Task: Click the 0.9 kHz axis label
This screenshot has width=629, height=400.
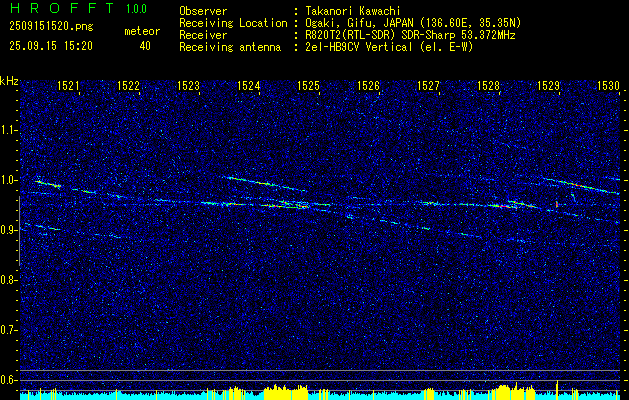Action: coord(8,230)
